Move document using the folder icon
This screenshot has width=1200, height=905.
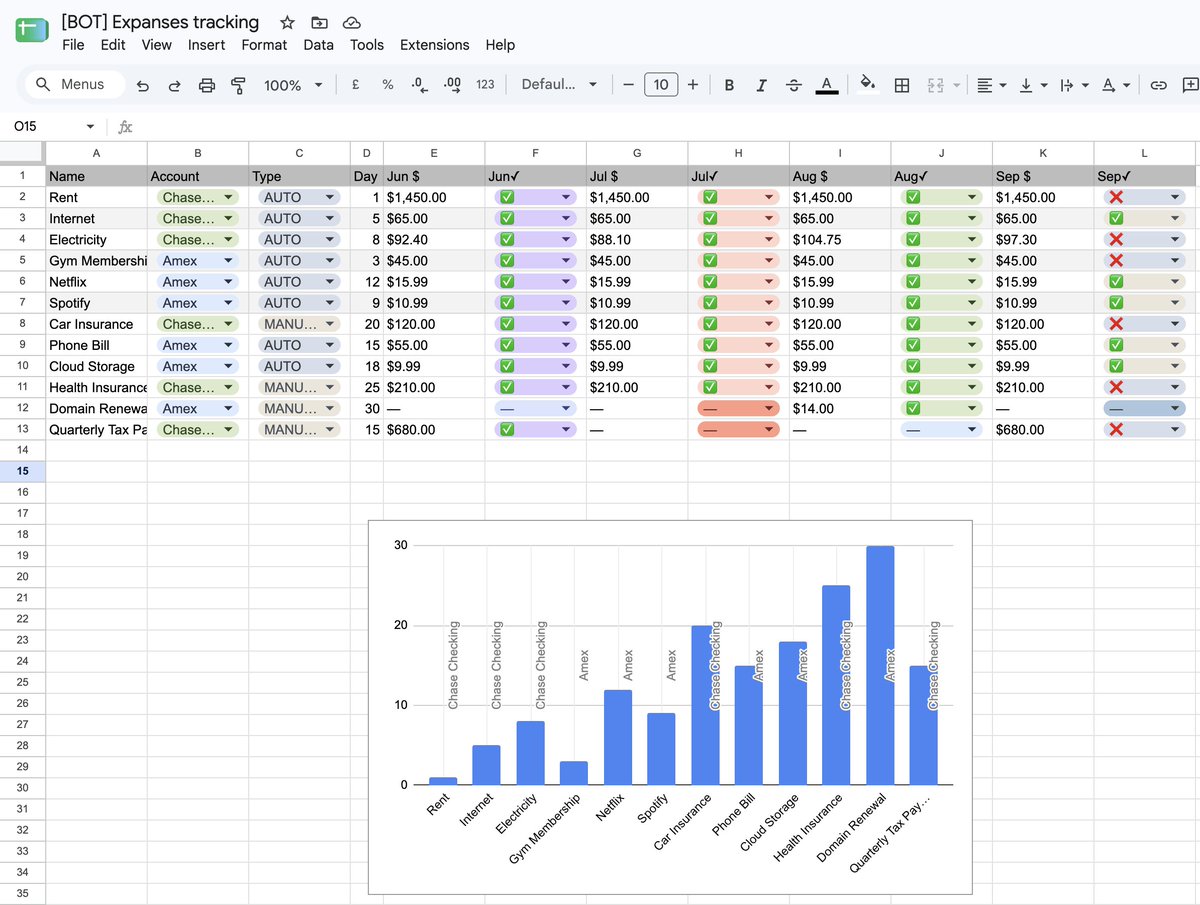(319, 22)
